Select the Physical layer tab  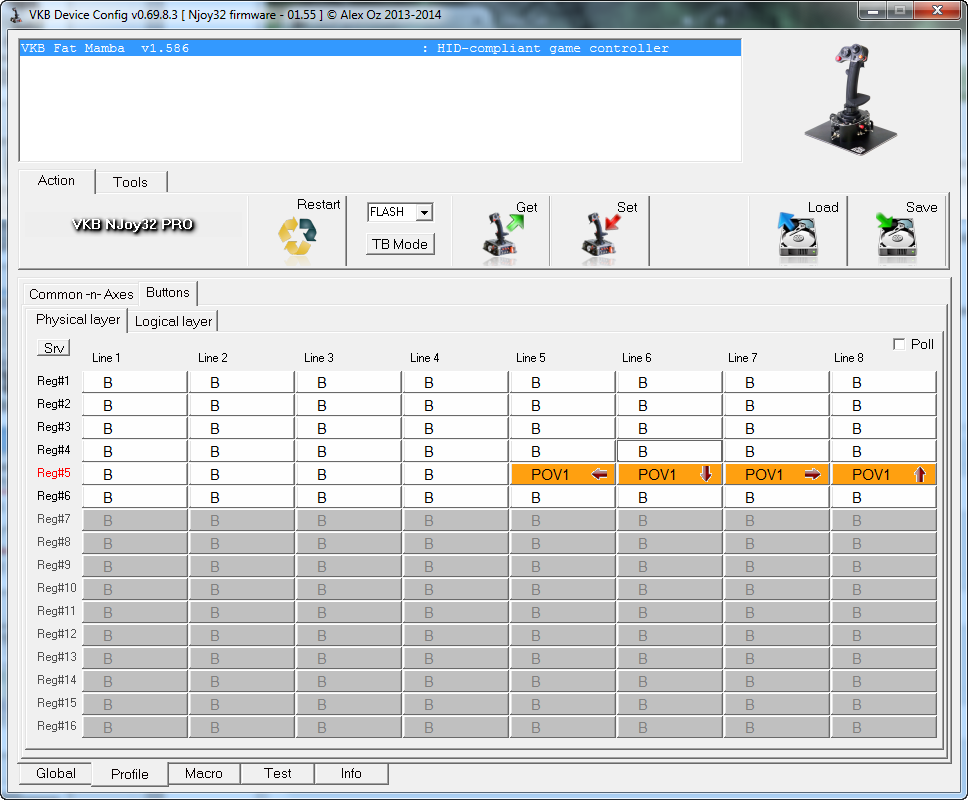click(x=78, y=320)
